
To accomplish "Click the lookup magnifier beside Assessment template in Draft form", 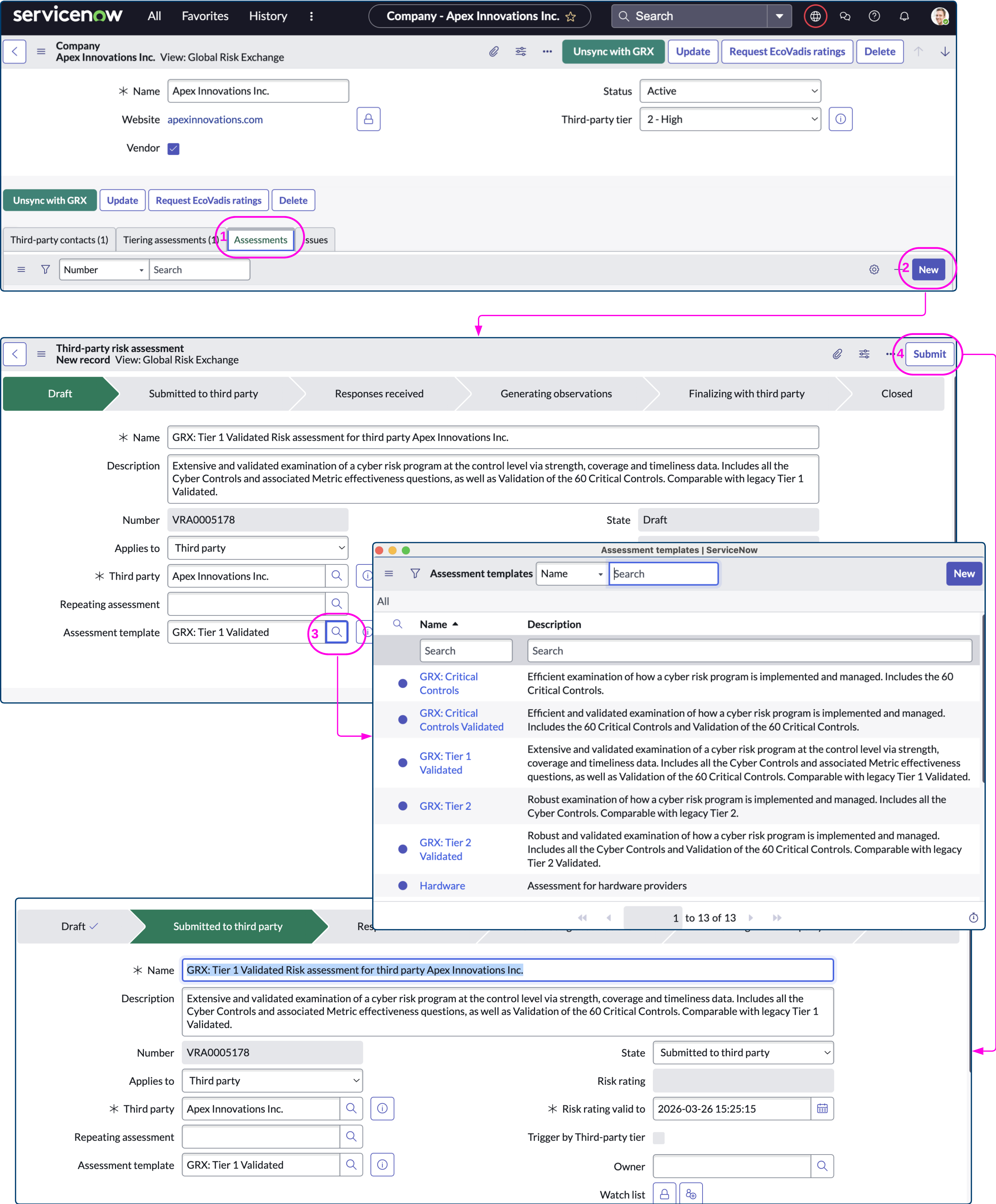I will click(337, 632).
